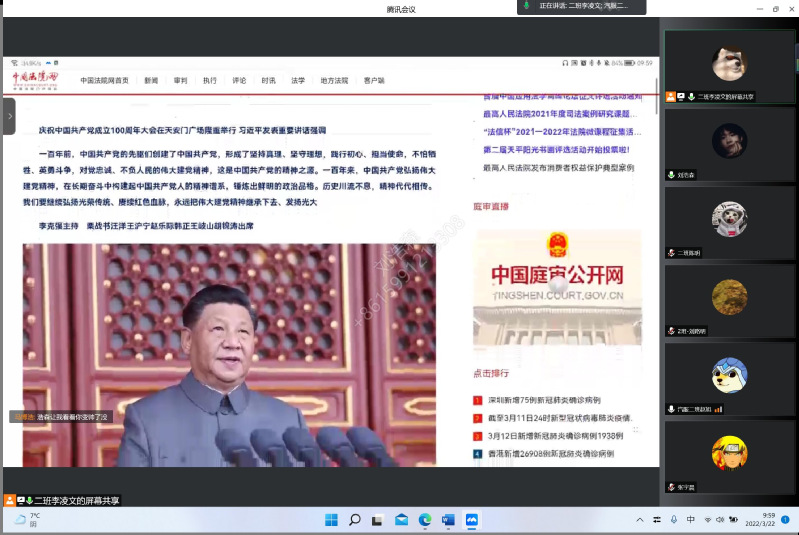Open the 中国法院网首页 nav tab
The height and width of the screenshot is (535, 799).
(105, 80)
